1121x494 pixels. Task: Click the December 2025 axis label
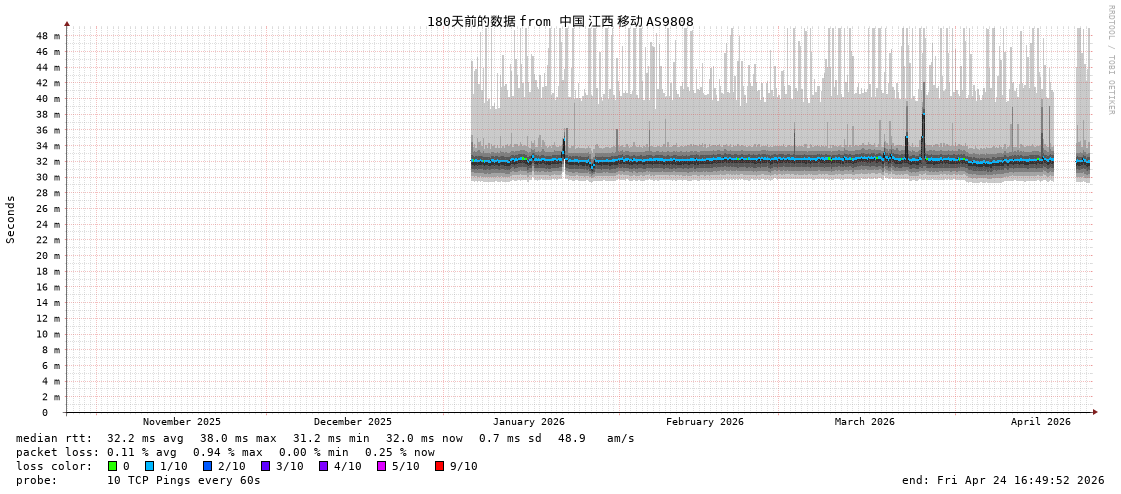[x=353, y=422]
